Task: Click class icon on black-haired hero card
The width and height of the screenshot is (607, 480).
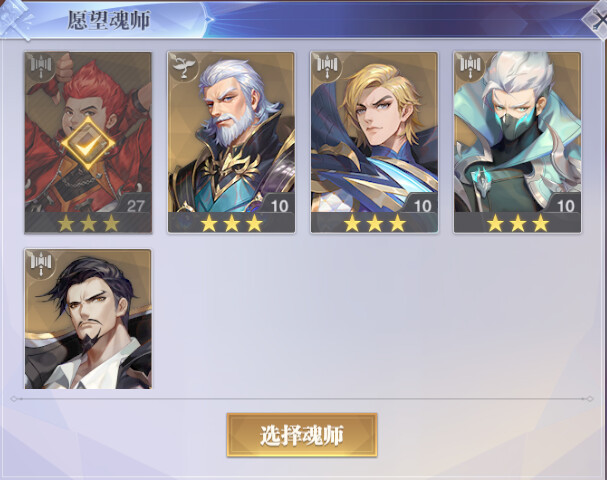Action: [41, 264]
